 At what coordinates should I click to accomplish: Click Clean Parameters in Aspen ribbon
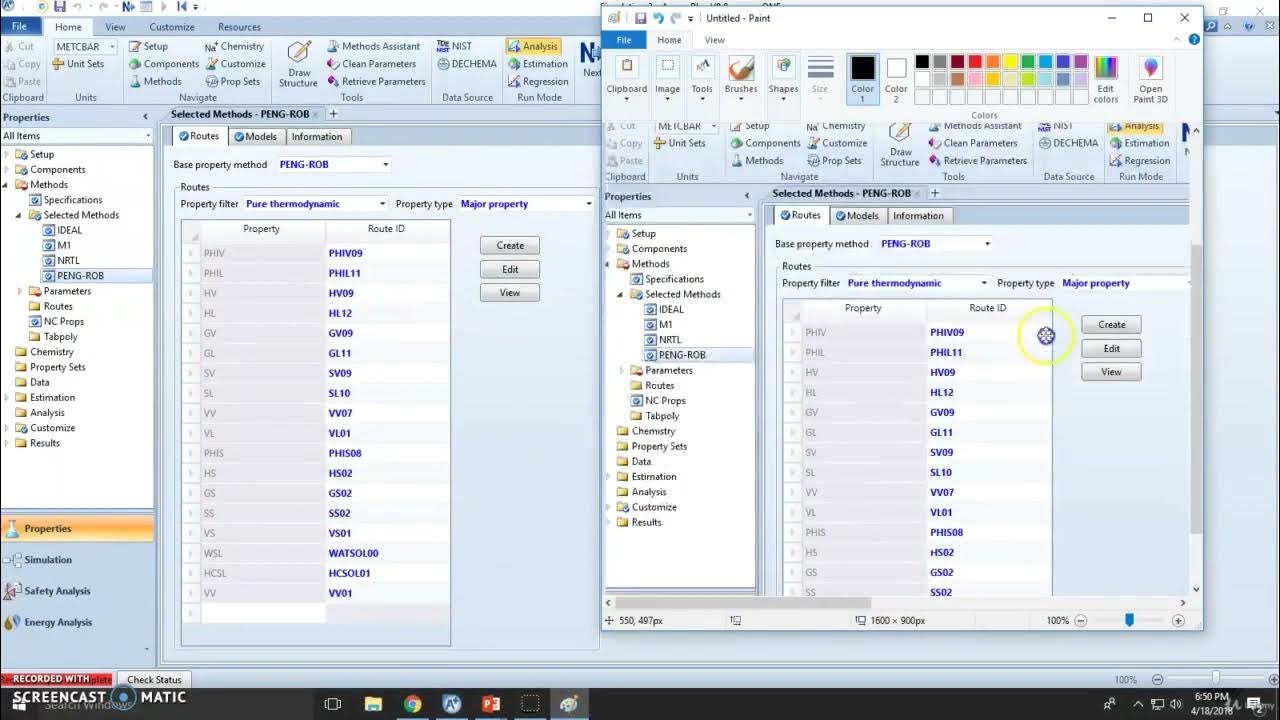tap(370, 64)
